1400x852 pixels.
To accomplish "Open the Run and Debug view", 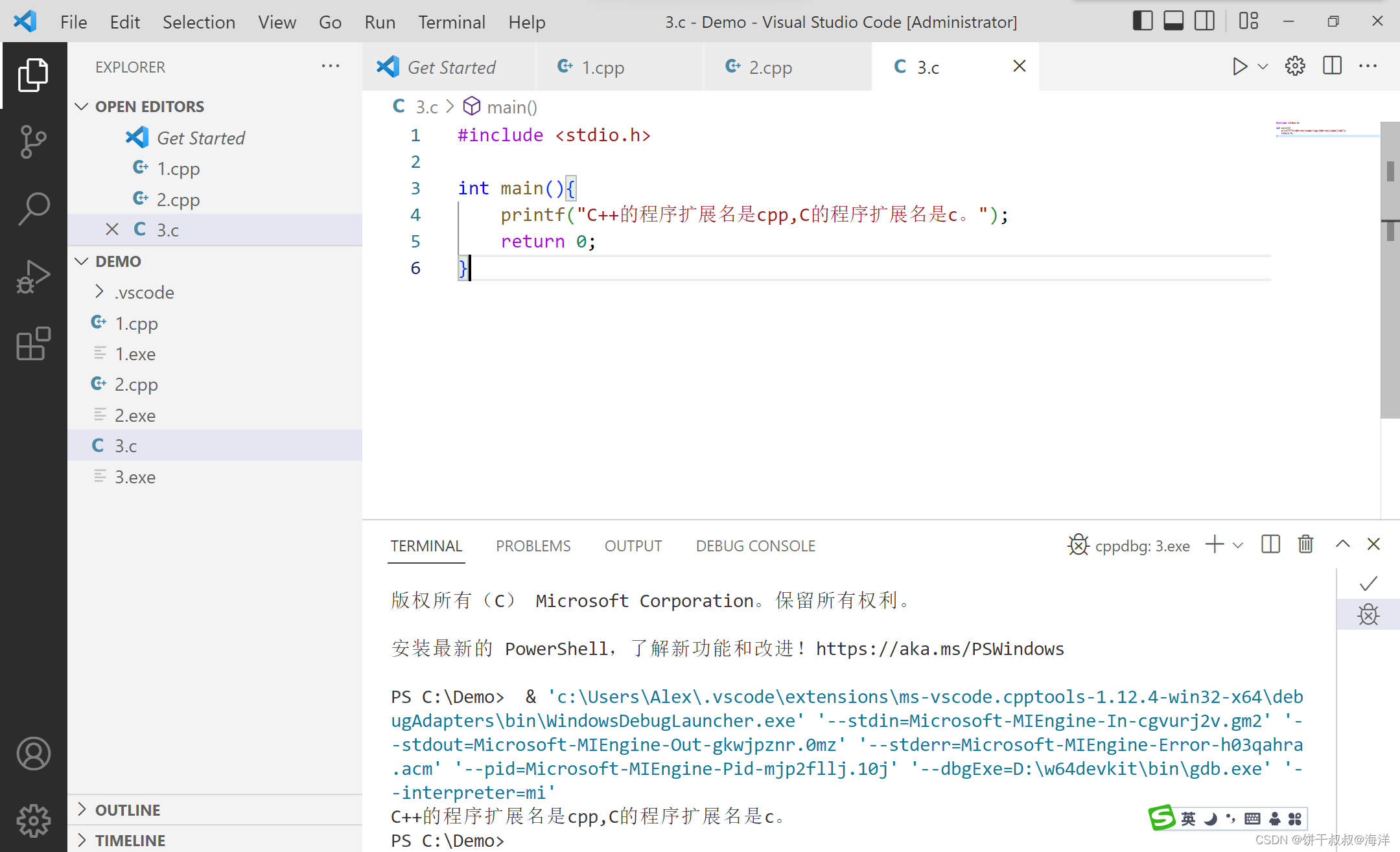I will (33, 277).
